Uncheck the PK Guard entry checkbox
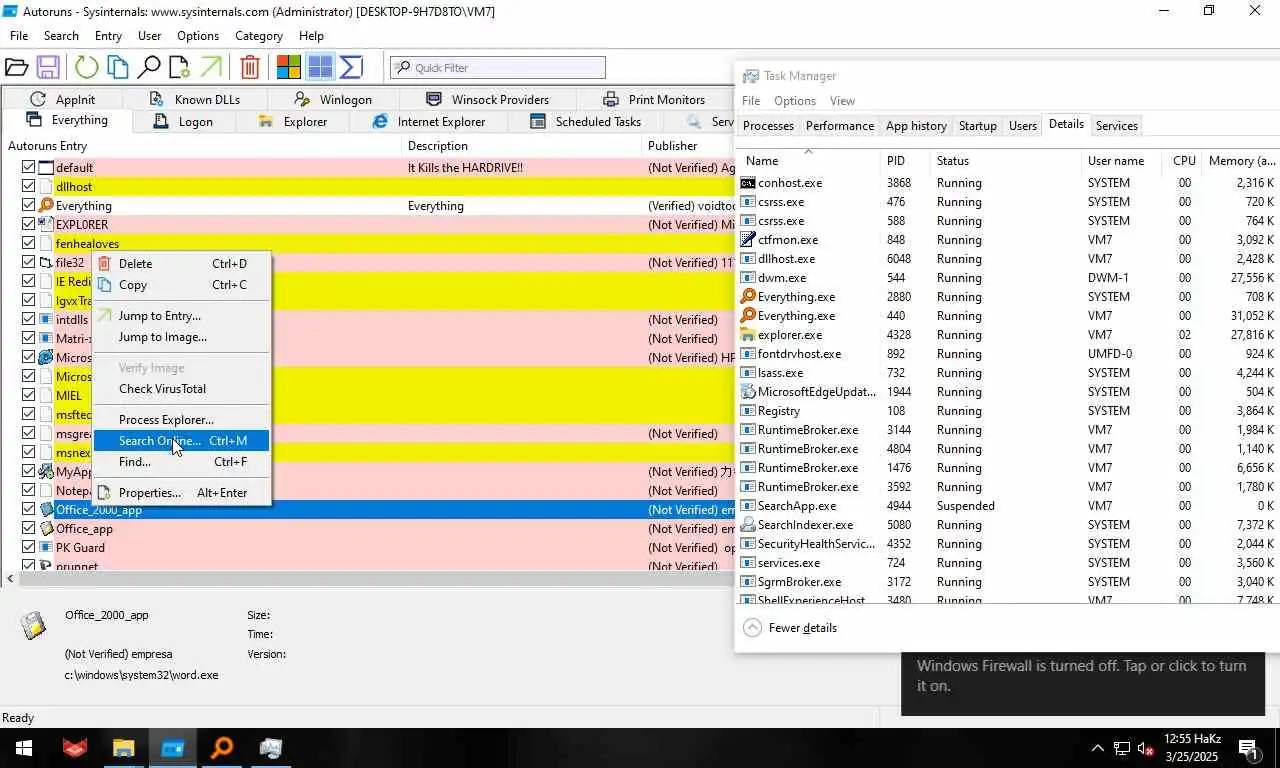This screenshot has width=1280, height=768. (x=28, y=548)
